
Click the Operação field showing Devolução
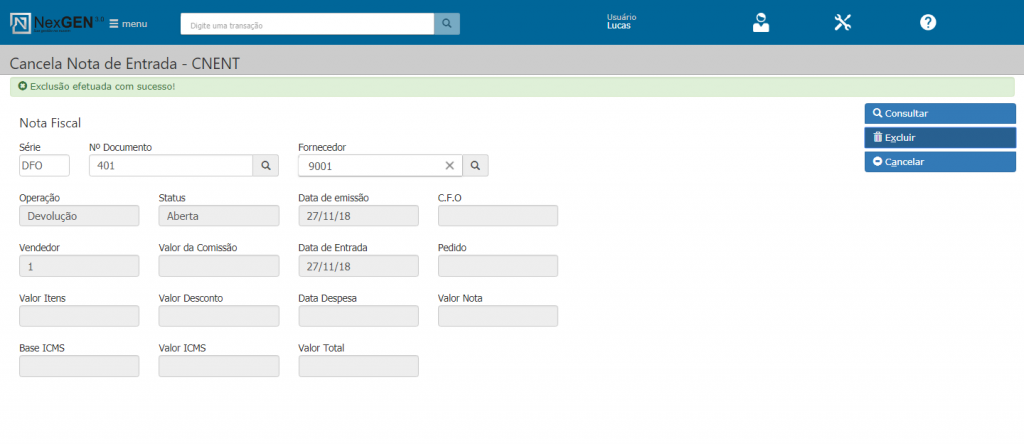click(x=79, y=216)
